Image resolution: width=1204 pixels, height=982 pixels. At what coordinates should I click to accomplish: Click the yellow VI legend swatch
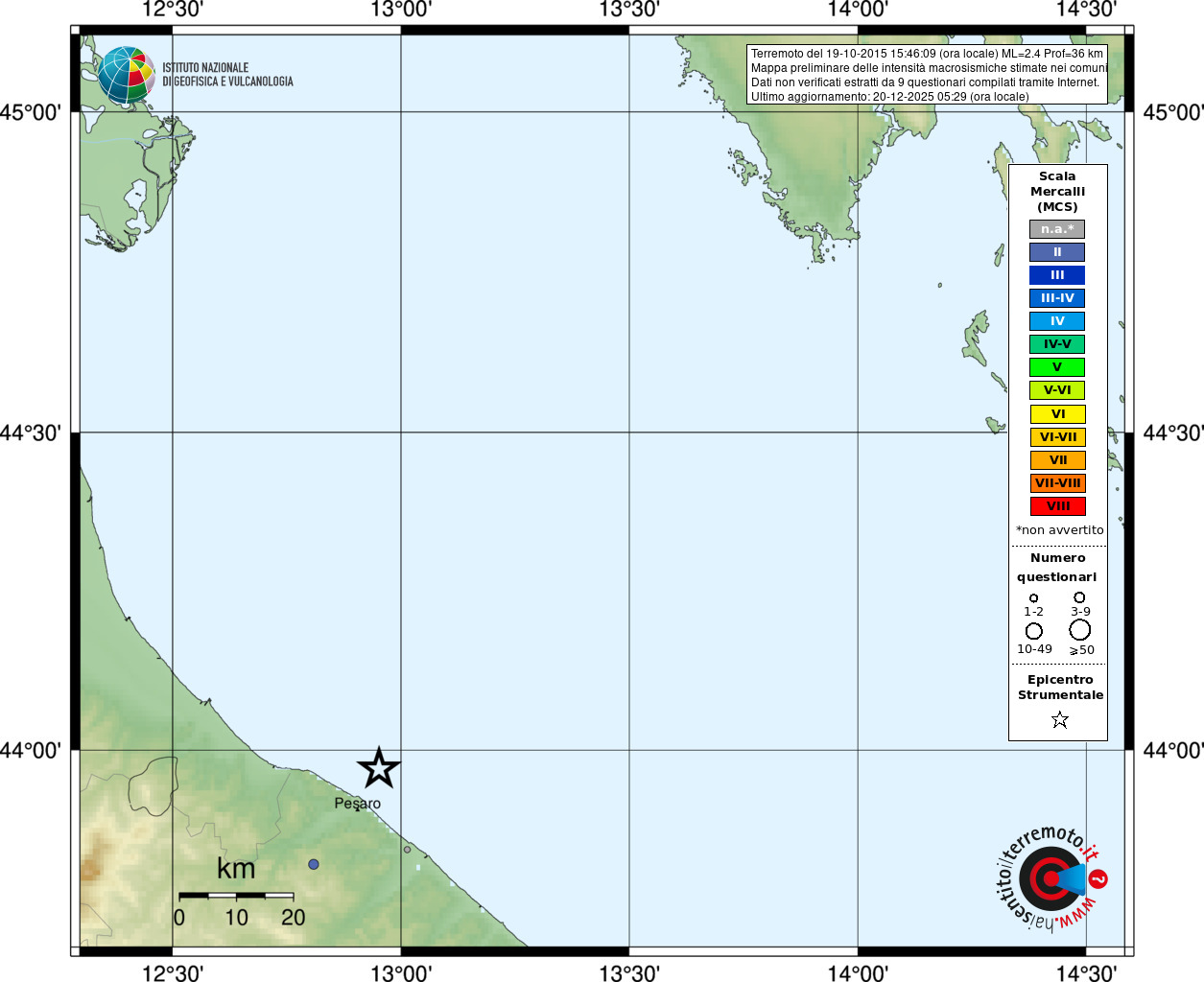[1057, 414]
